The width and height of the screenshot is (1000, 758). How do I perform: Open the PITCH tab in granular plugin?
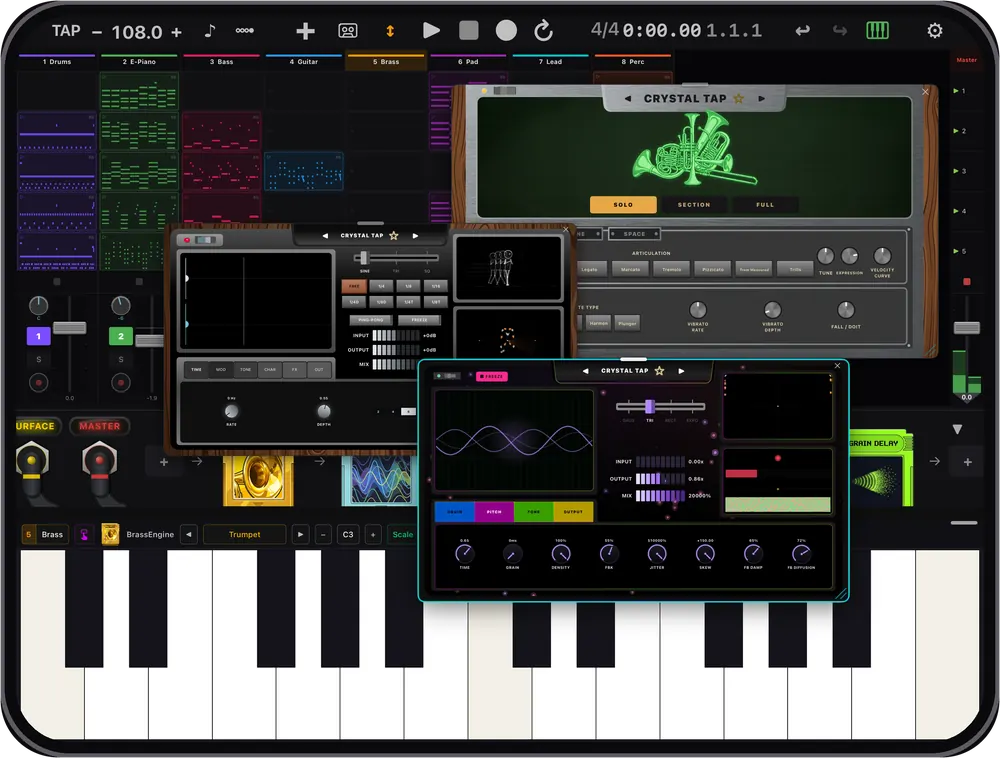[494, 511]
